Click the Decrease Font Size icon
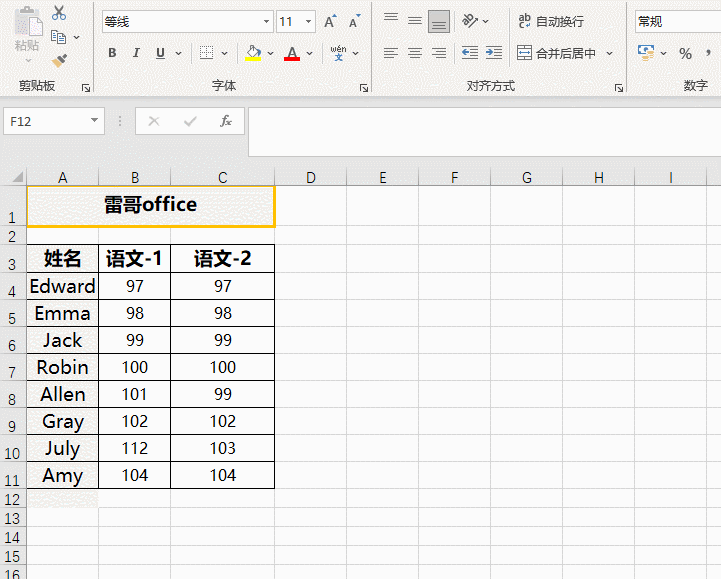Screen dimensions: 721x579 point(355,22)
